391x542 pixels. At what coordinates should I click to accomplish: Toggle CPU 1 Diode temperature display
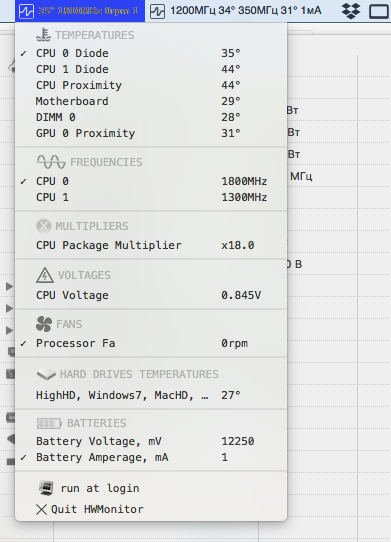151,69
